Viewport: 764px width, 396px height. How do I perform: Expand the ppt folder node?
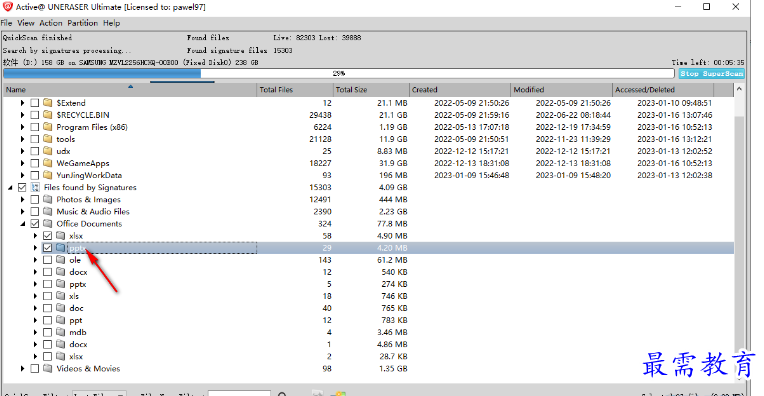tap(35, 320)
